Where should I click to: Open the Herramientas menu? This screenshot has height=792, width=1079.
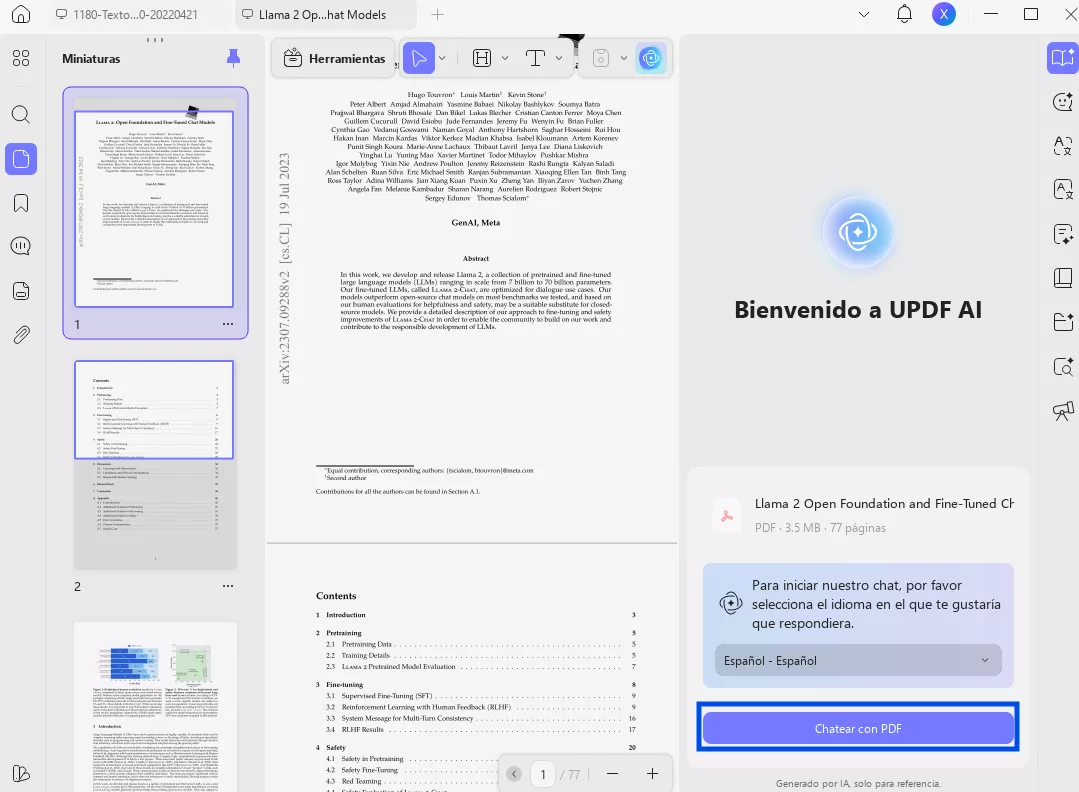click(334, 58)
